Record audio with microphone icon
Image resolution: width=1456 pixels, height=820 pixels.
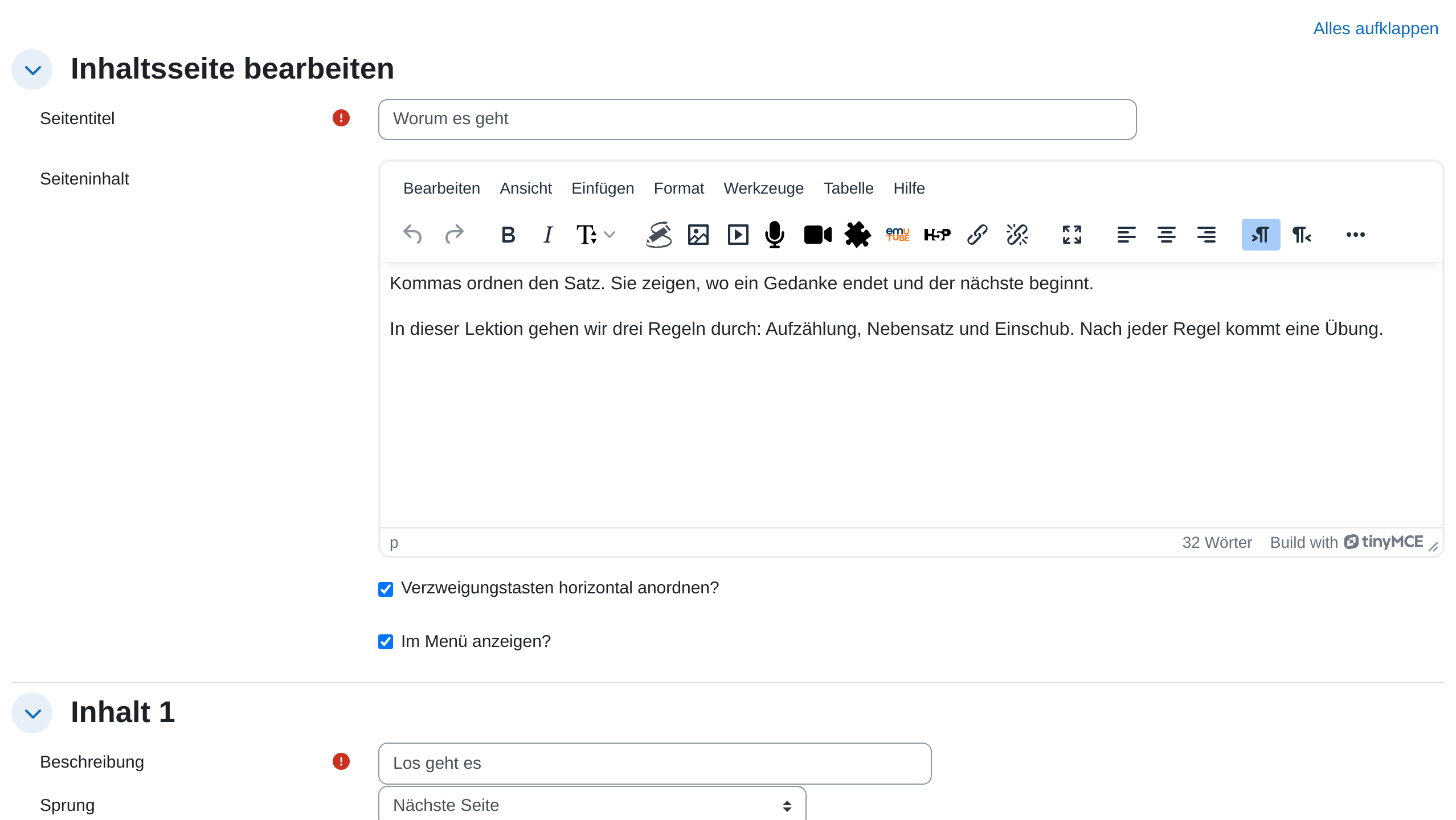[x=775, y=235]
